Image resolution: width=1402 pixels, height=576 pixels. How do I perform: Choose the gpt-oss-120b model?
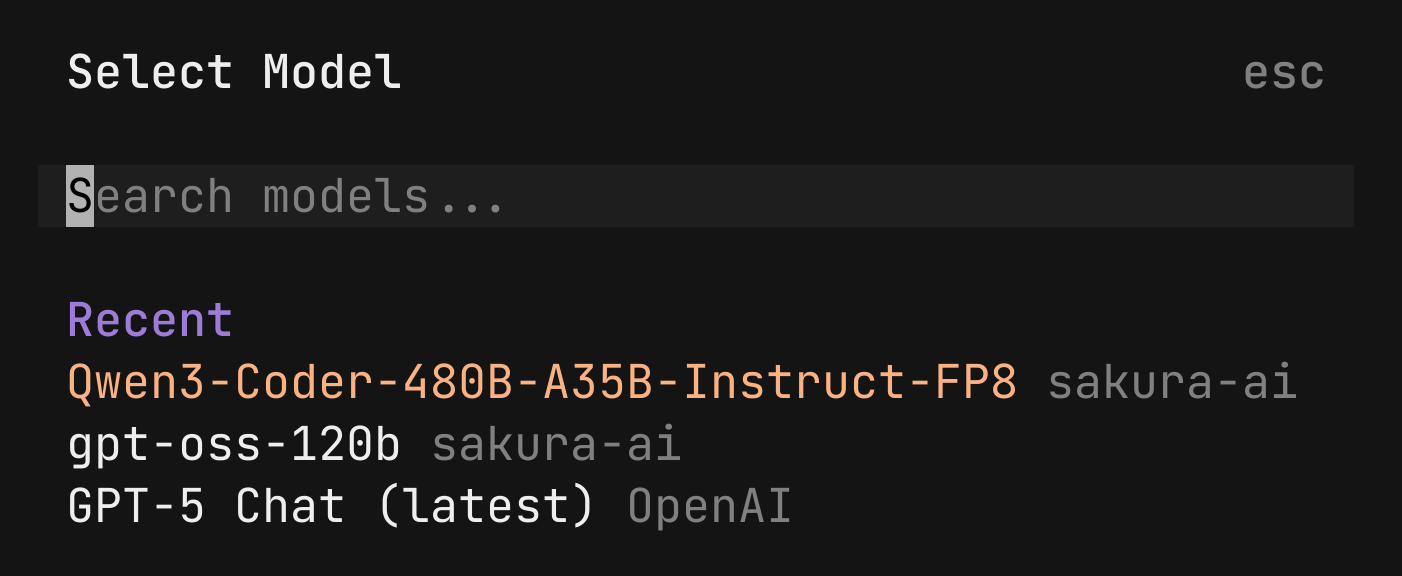click(x=233, y=445)
